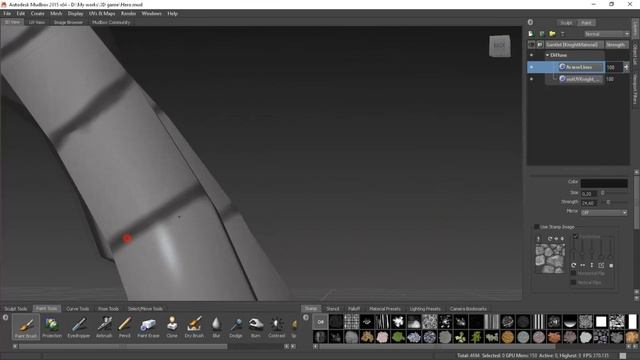Image resolution: width=640 pixels, height=360 pixels.
Task: Toggle visibility of the Diffuse channel
Action: tap(531, 55)
